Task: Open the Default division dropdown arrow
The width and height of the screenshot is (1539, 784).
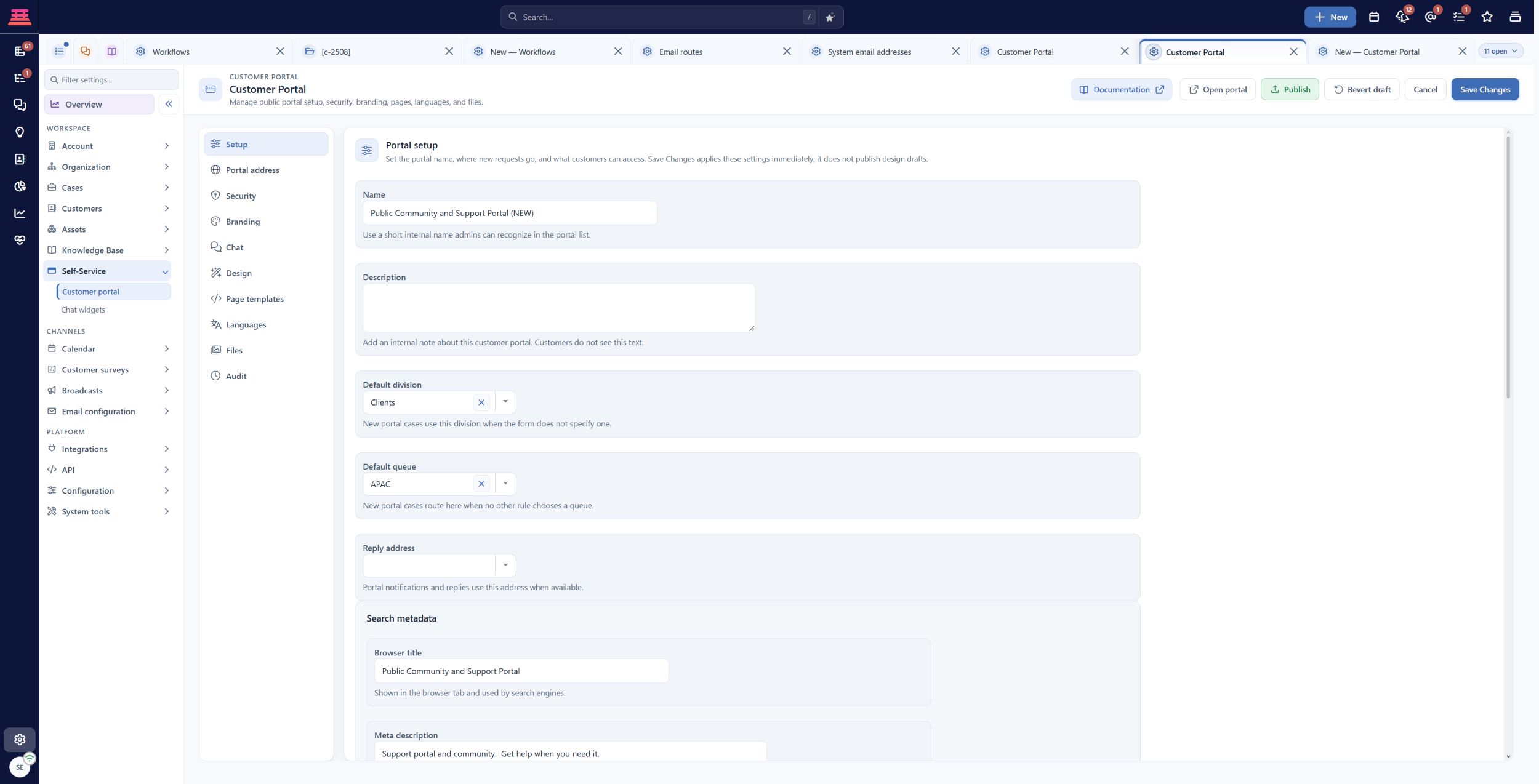Action: coord(505,402)
